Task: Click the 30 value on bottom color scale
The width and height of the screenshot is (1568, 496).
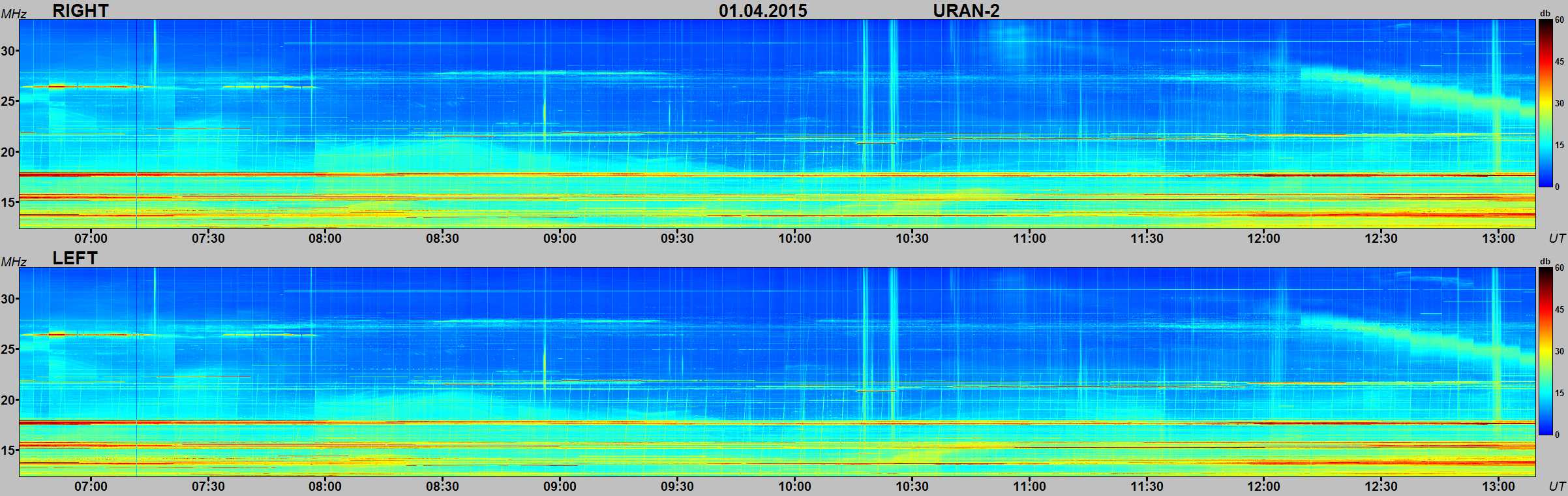Action: [x=1560, y=351]
